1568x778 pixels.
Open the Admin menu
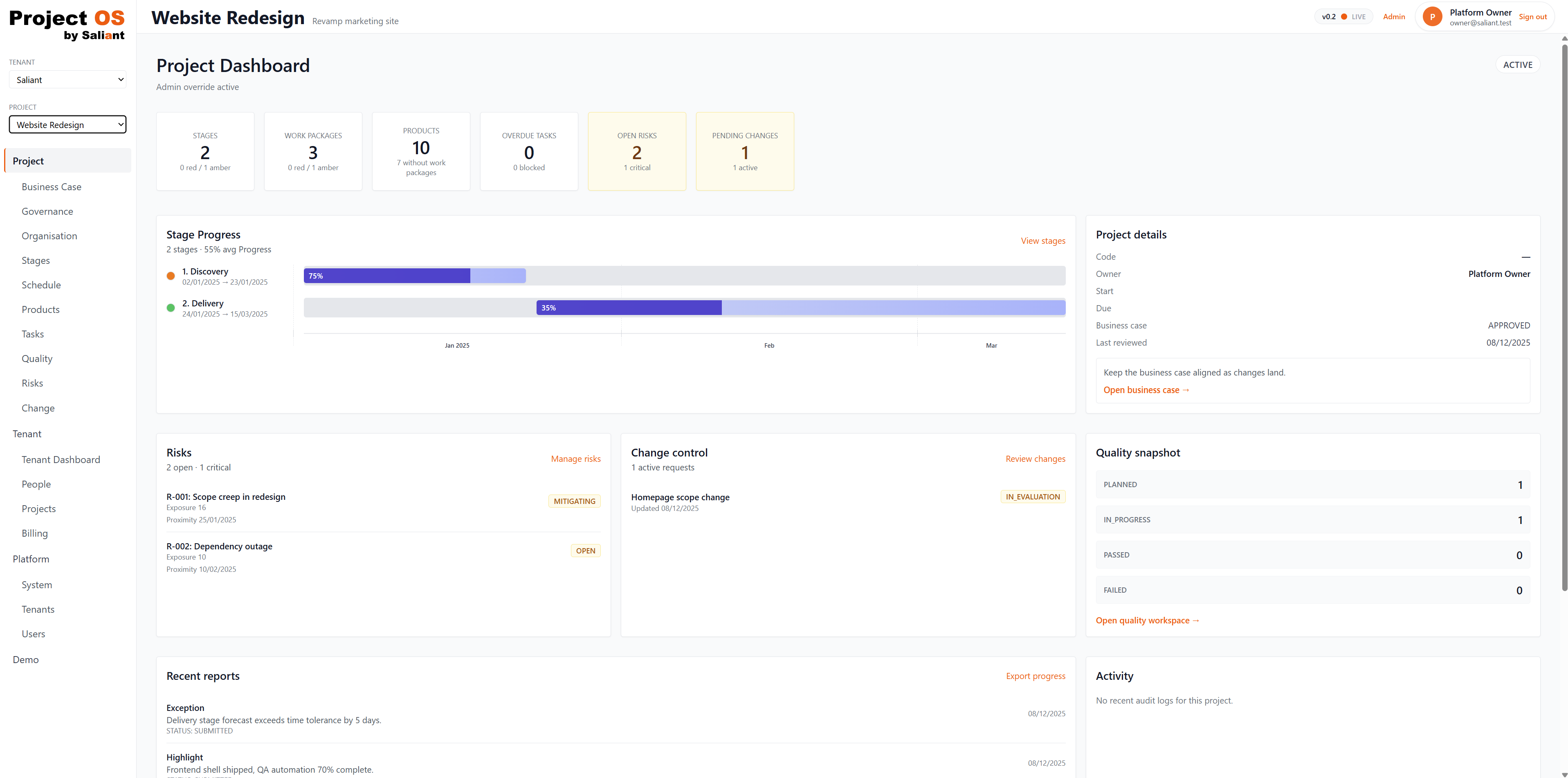tap(1395, 16)
